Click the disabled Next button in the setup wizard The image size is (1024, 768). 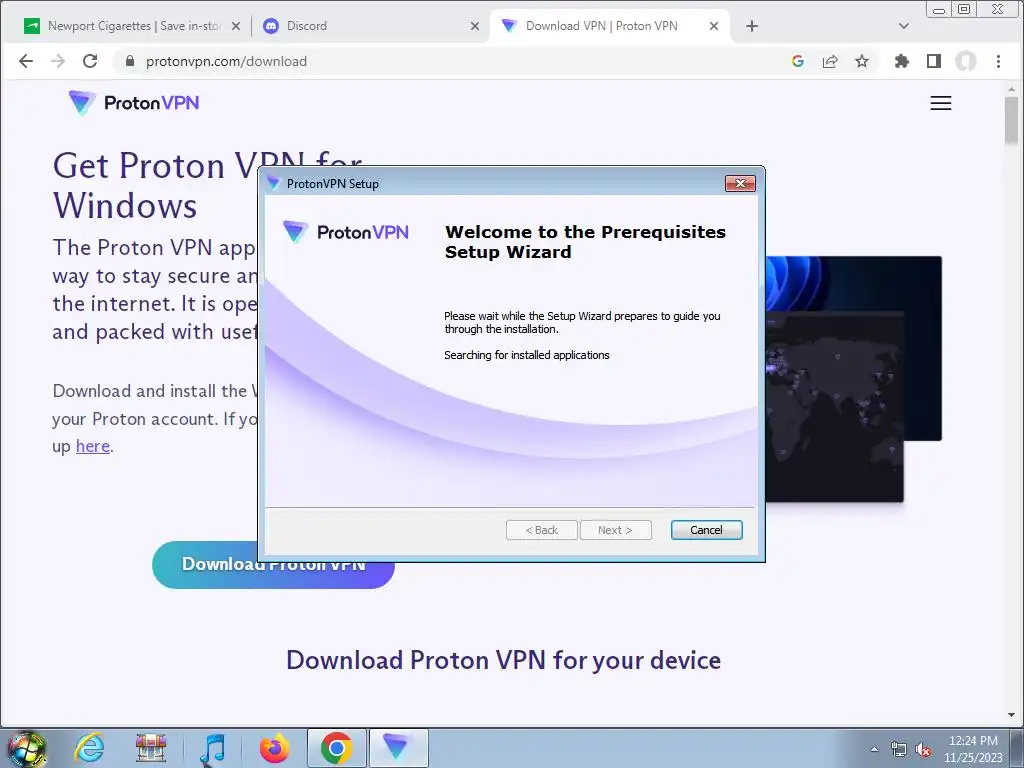coord(615,530)
